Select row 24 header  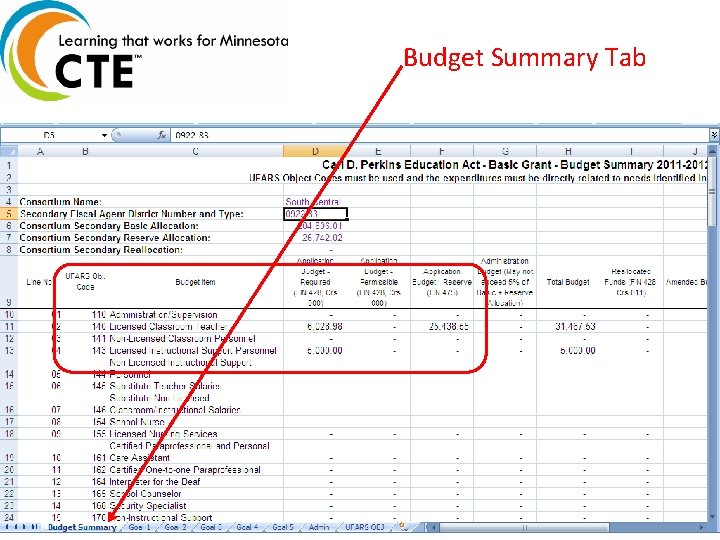9,518
